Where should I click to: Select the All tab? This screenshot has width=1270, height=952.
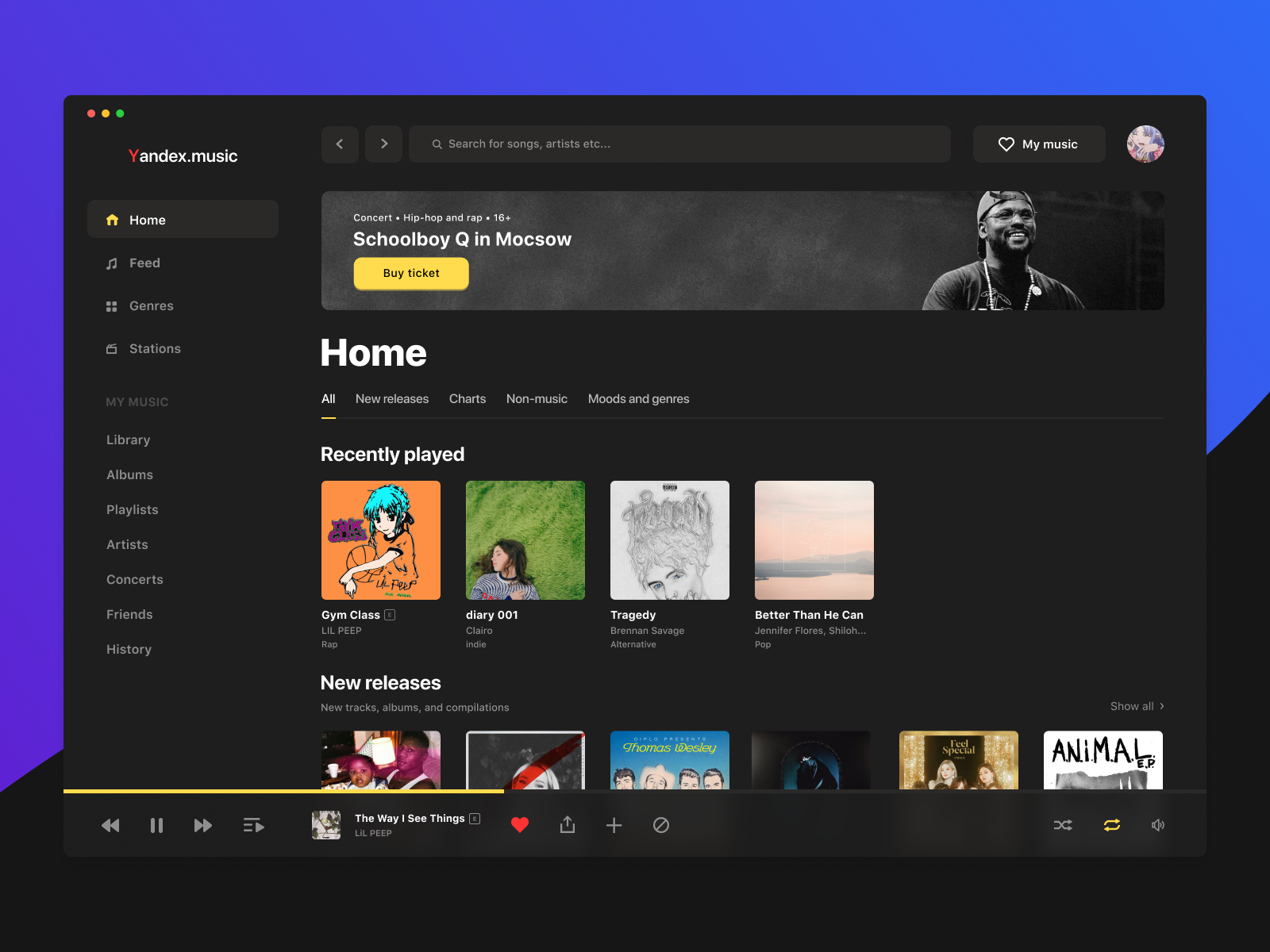coord(328,399)
